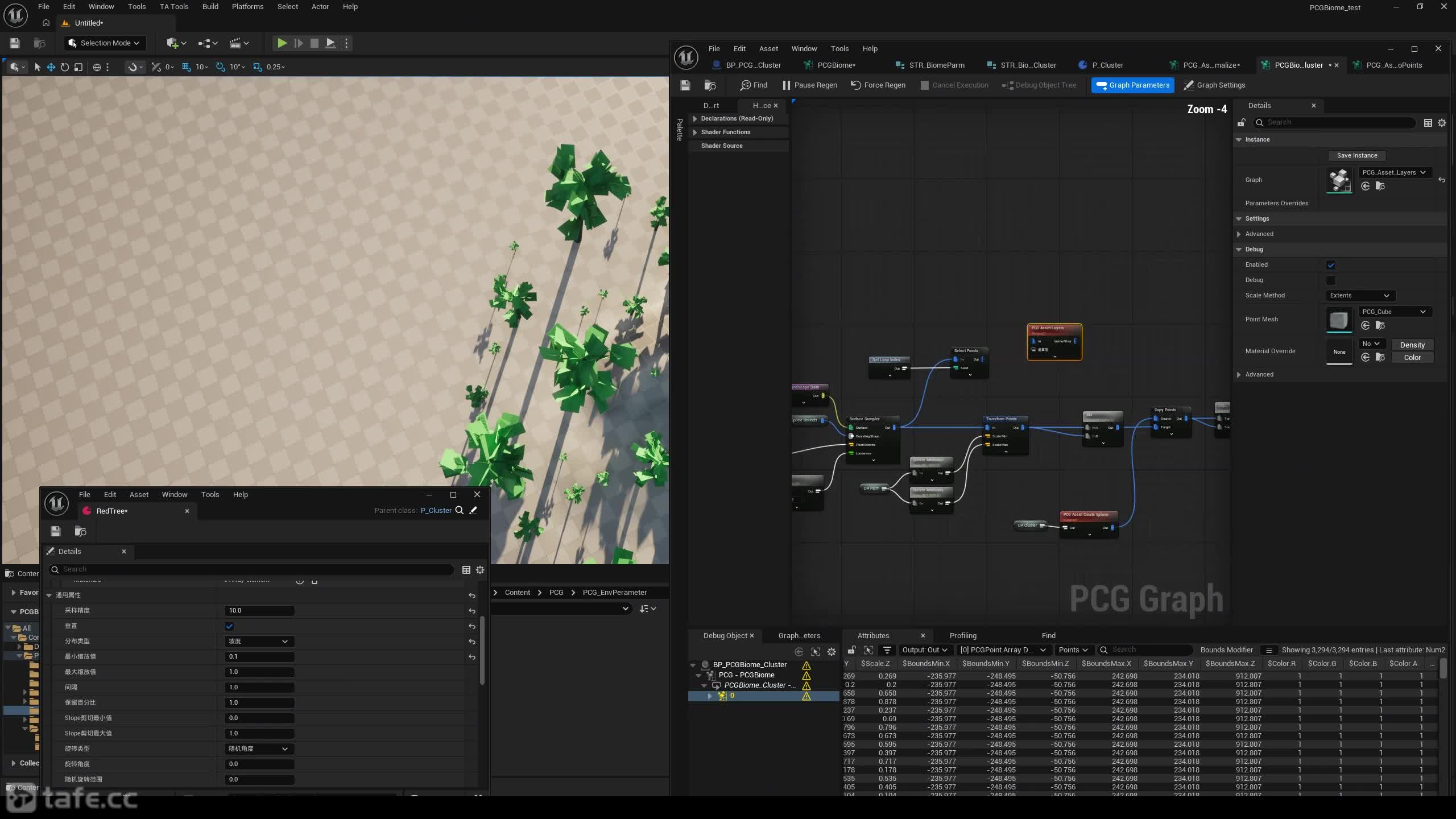
Task: Click the attributes Search field
Action: (x=1145, y=650)
